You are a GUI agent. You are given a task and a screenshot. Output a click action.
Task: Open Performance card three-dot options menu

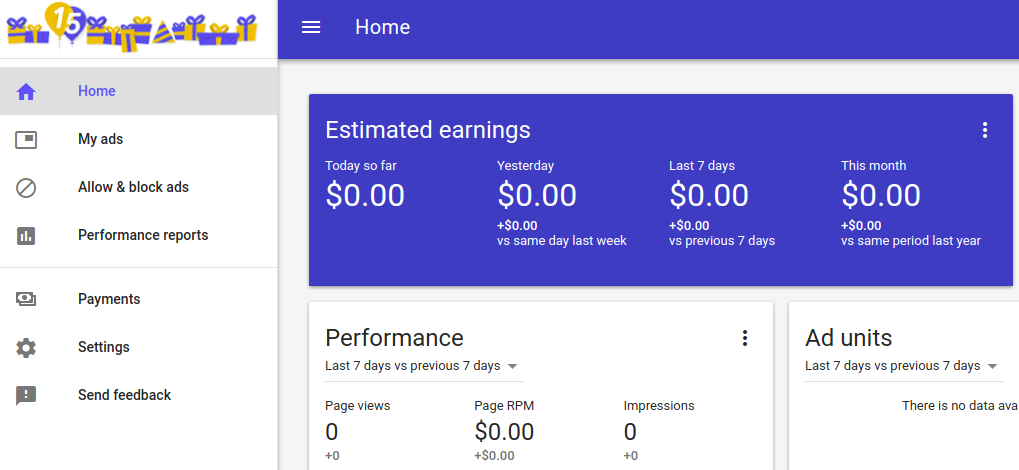745,338
